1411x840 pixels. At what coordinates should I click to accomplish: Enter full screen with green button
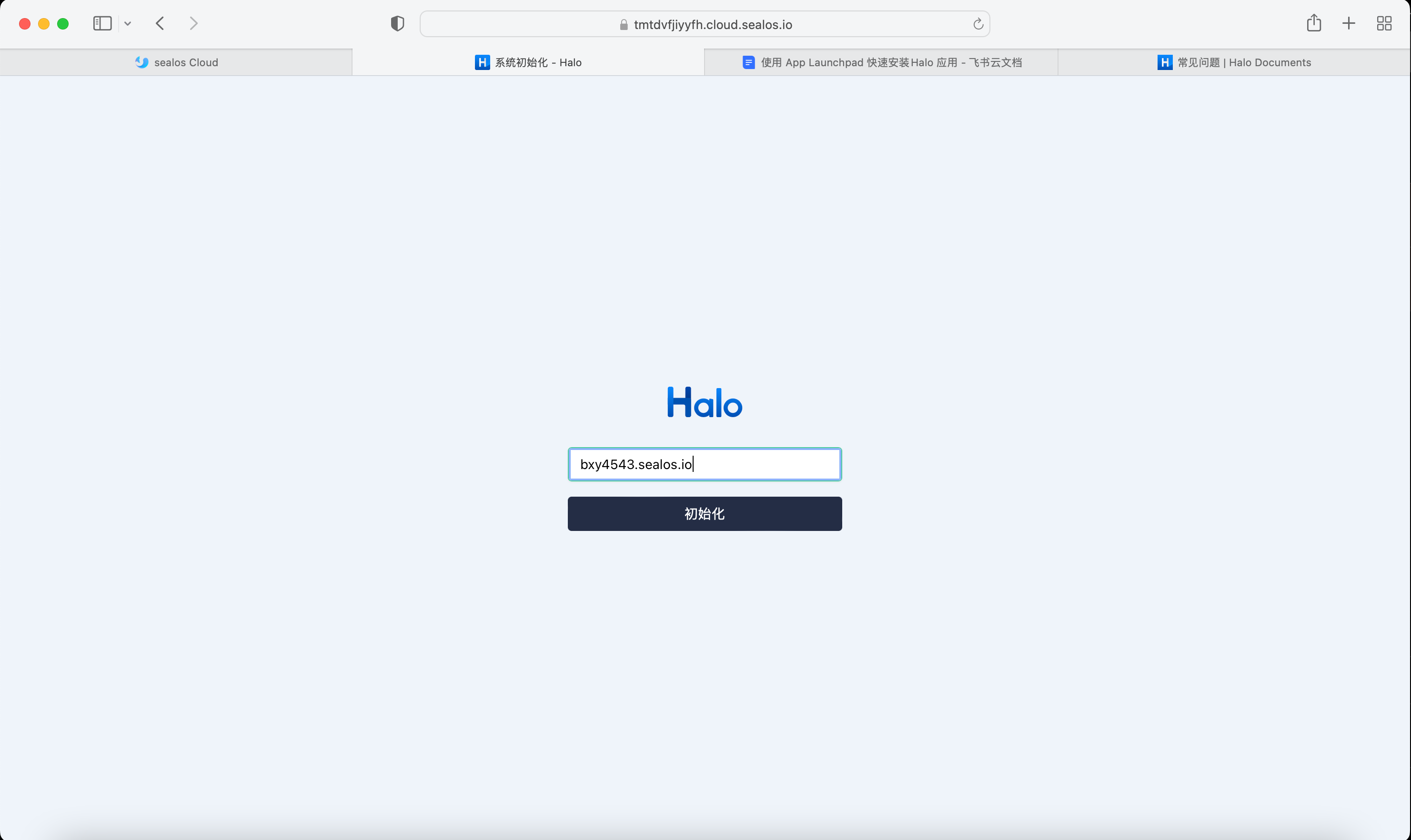[x=63, y=24]
